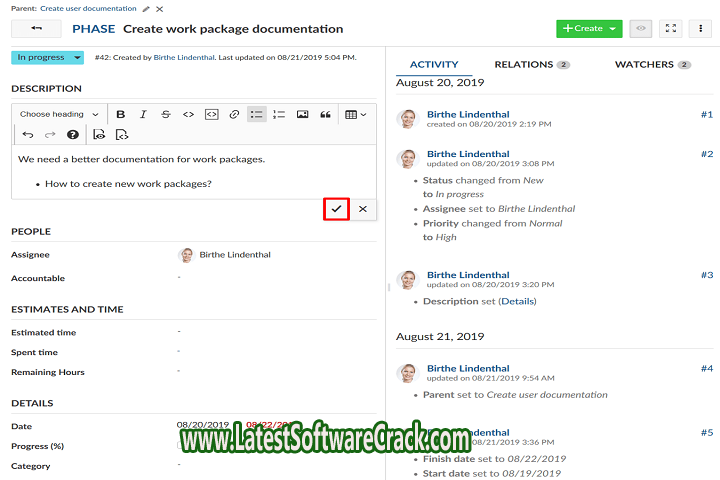Screen dimensions: 720x480
Task: Open activity link #5
Action: pos(707,433)
